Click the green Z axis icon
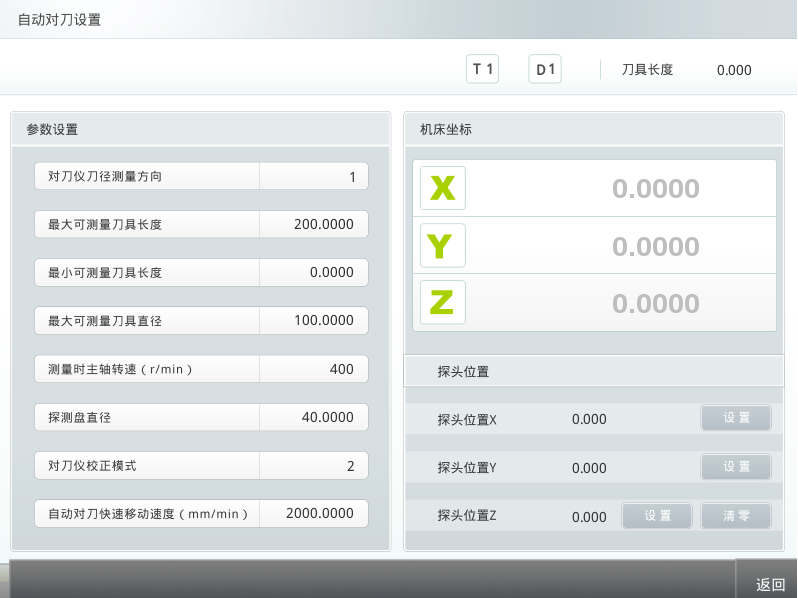Screen dimensions: 798x598 [442, 302]
